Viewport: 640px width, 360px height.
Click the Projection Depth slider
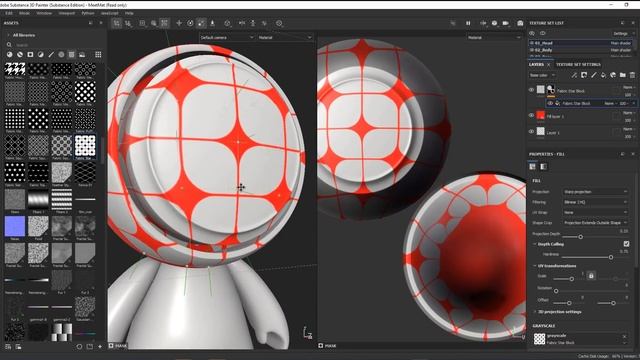[595, 237]
